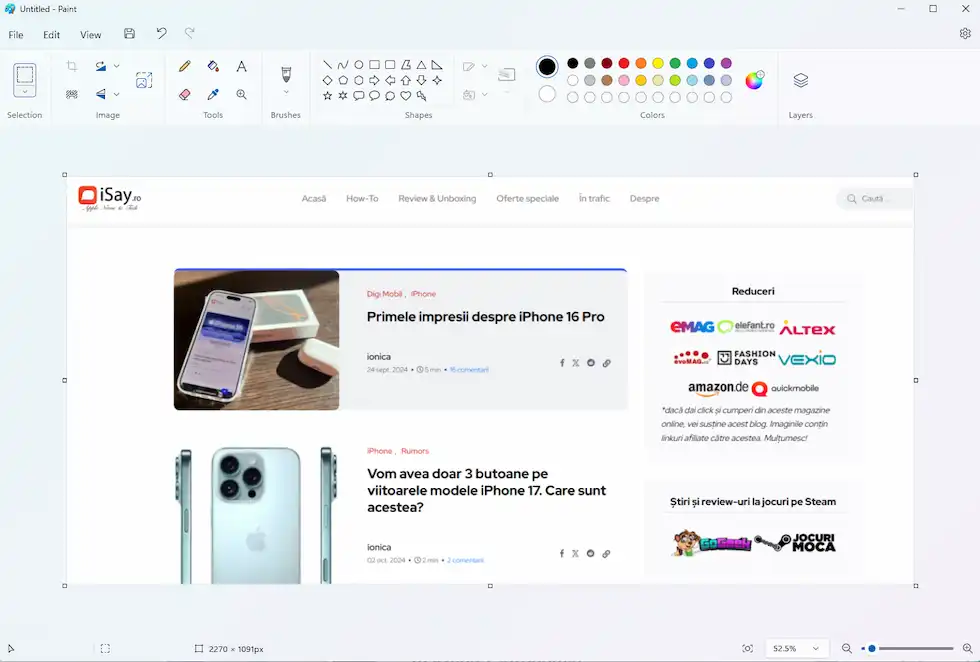Click the zoom in button
Screen dimensions: 980x662
pyautogui.click(x=968, y=648)
